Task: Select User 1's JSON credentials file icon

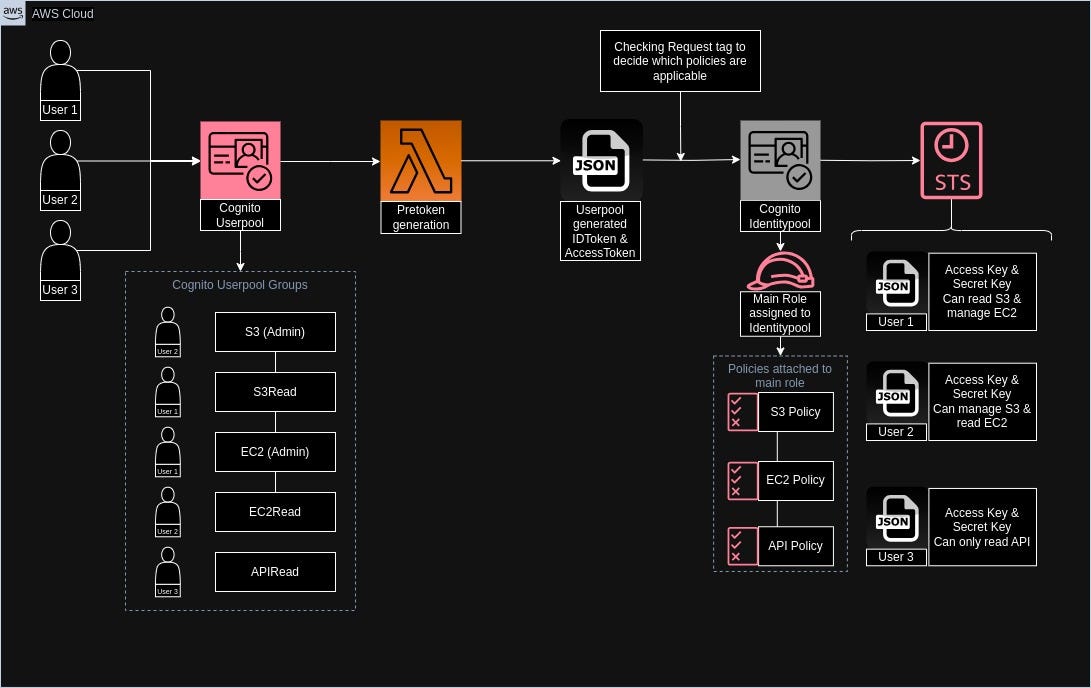Action: [896, 285]
